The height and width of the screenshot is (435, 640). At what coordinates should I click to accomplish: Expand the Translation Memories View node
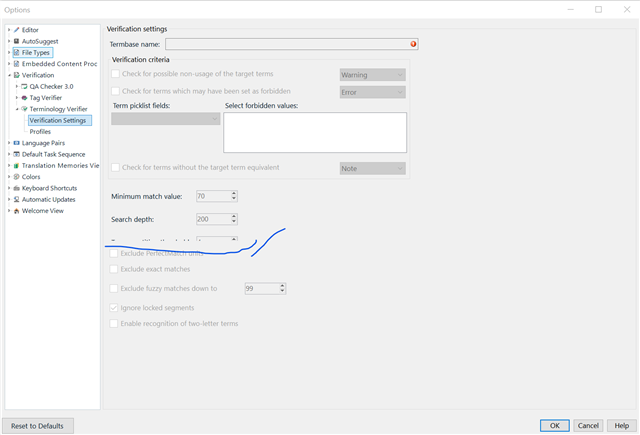pyautogui.click(x=9, y=166)
